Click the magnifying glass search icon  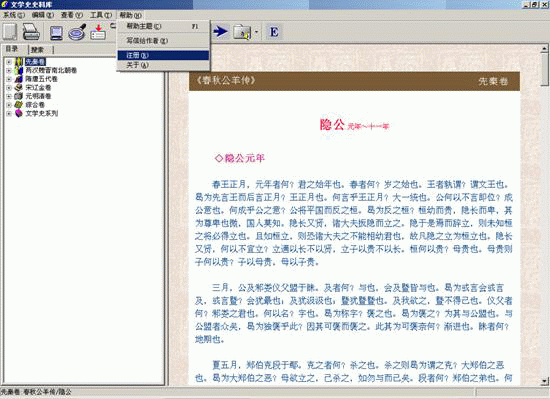(77, 32)
